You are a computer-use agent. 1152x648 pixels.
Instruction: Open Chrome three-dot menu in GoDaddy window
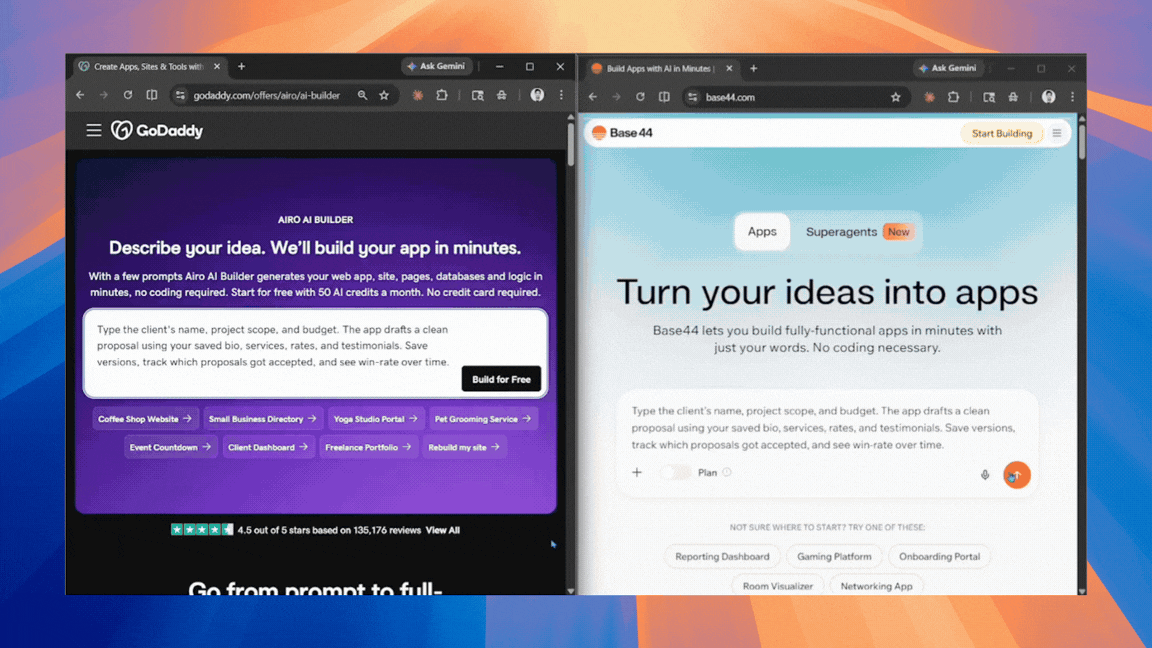point(561,96)
